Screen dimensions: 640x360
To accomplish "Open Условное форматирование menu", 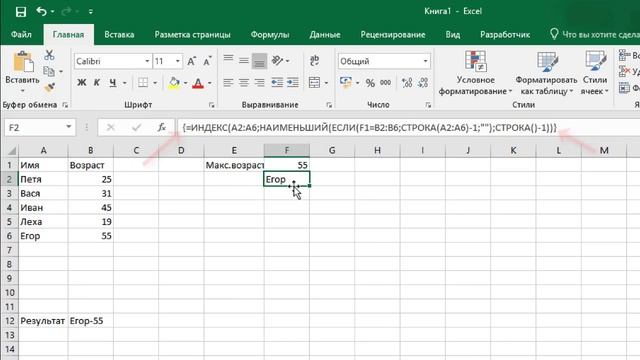I will [476, 73].
